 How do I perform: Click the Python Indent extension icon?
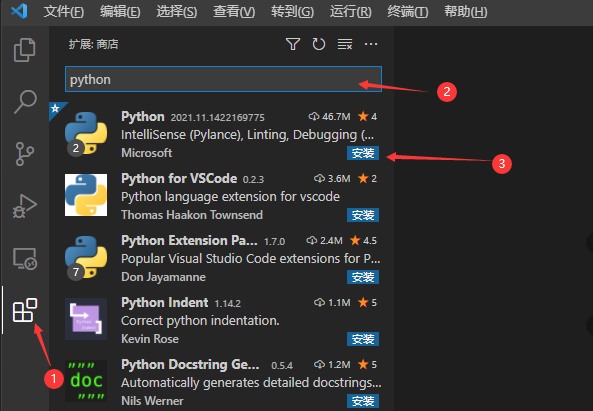coord(86,319)
